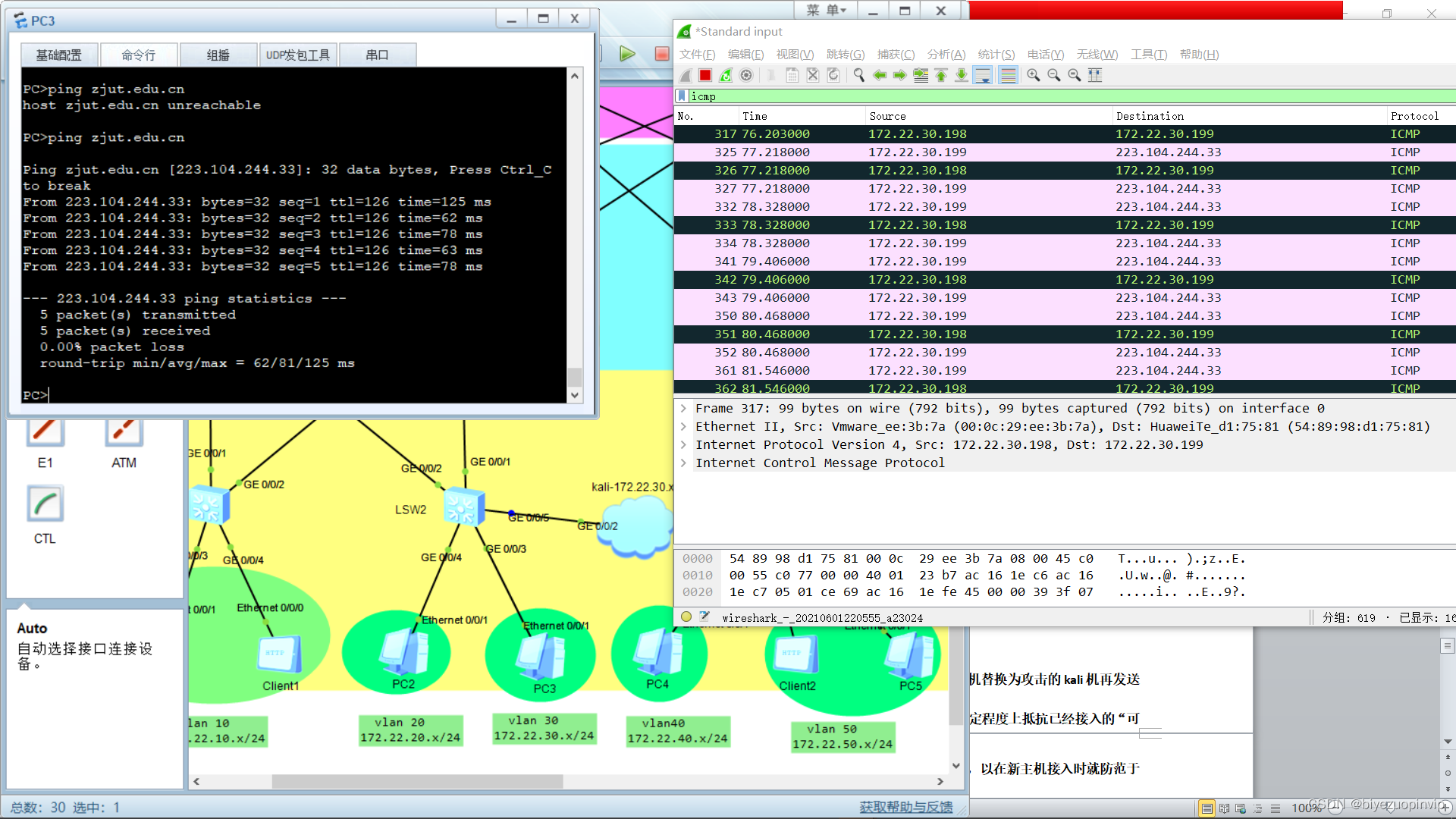The width and height of the screenshot is (1456, 819).
Task: Expand the Frame 317 details
Action: (x=683, y=409)
